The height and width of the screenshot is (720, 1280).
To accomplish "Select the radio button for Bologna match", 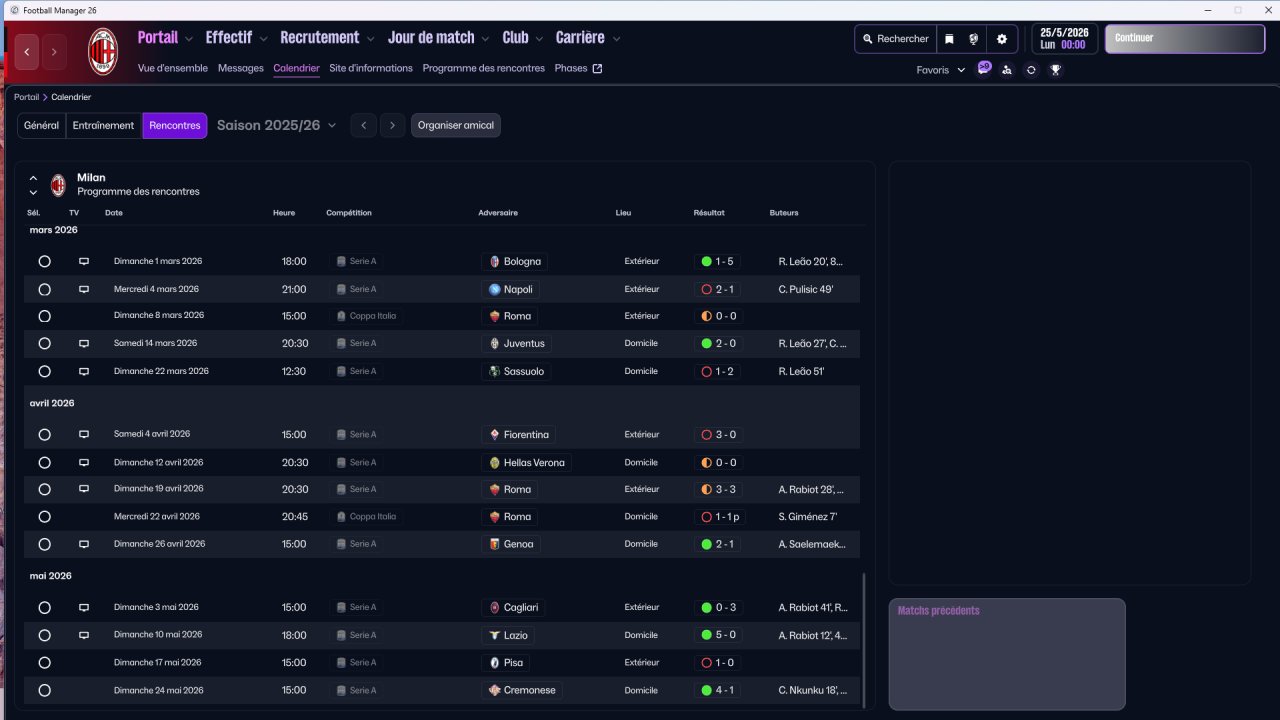I will click(44, 262).
